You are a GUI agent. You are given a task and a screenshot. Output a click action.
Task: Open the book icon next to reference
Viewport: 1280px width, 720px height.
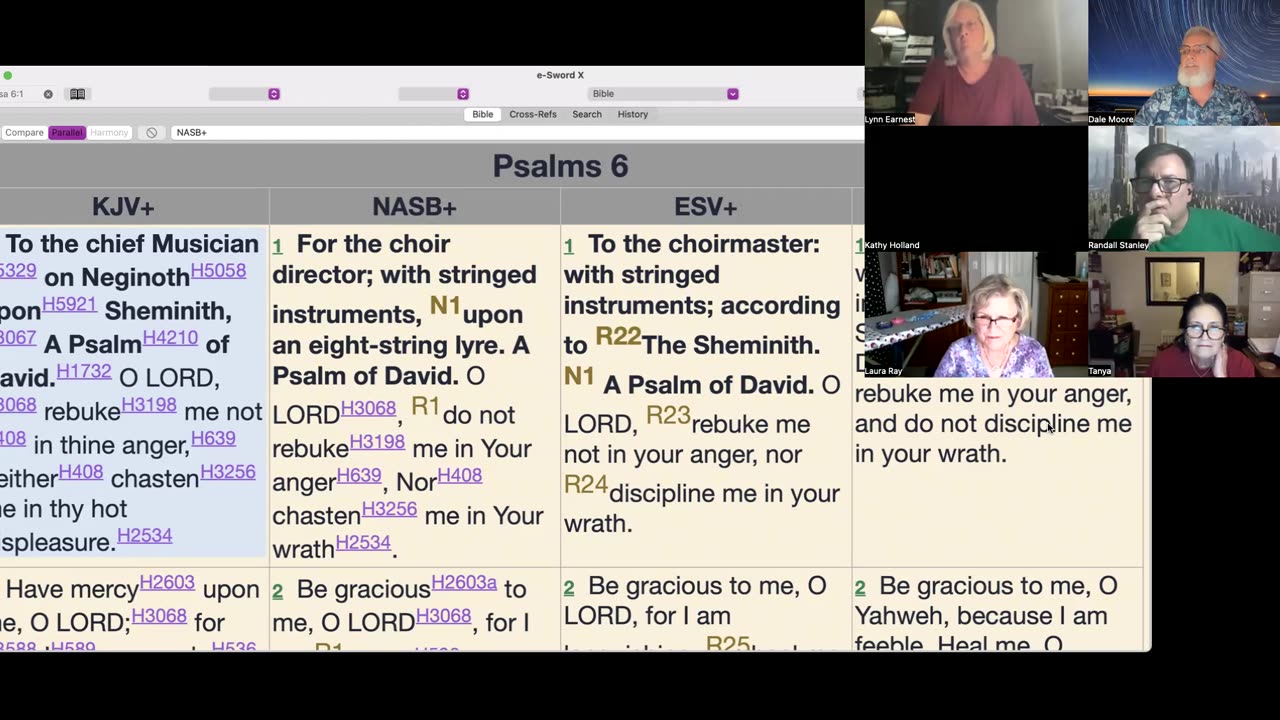point(77,94)
